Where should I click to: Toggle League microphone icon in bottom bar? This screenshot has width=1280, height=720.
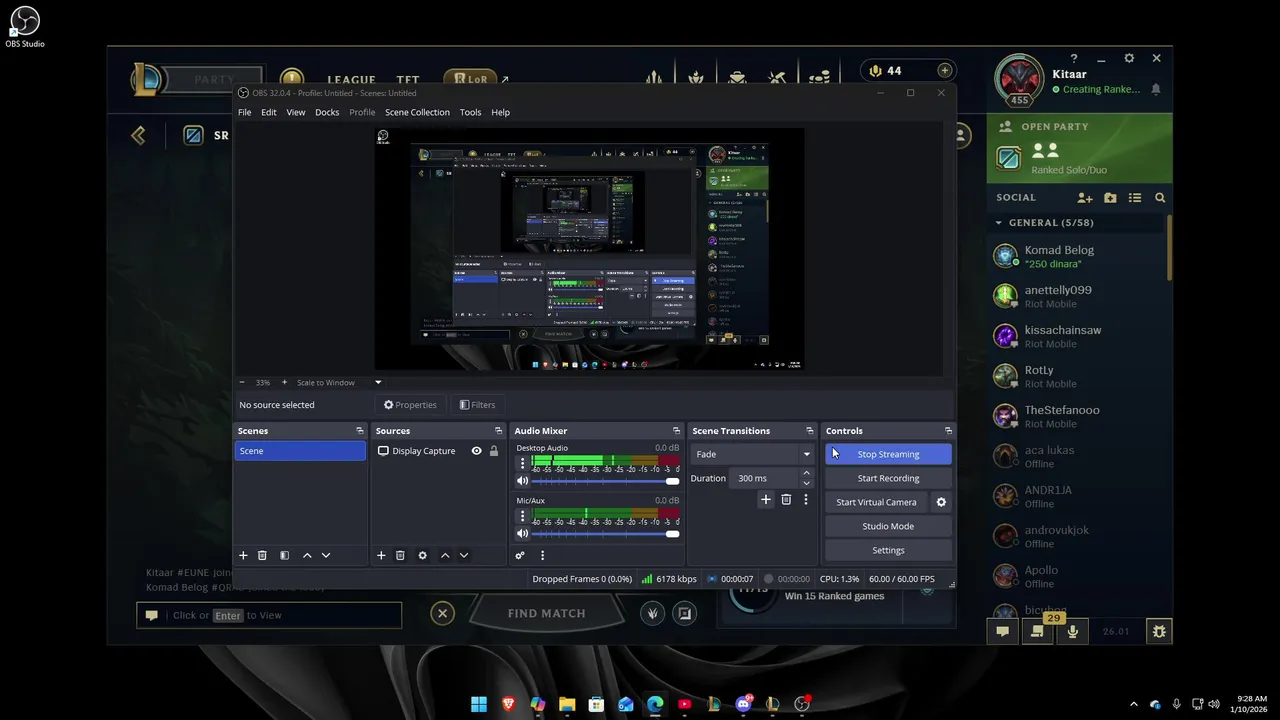(1073, 631)
